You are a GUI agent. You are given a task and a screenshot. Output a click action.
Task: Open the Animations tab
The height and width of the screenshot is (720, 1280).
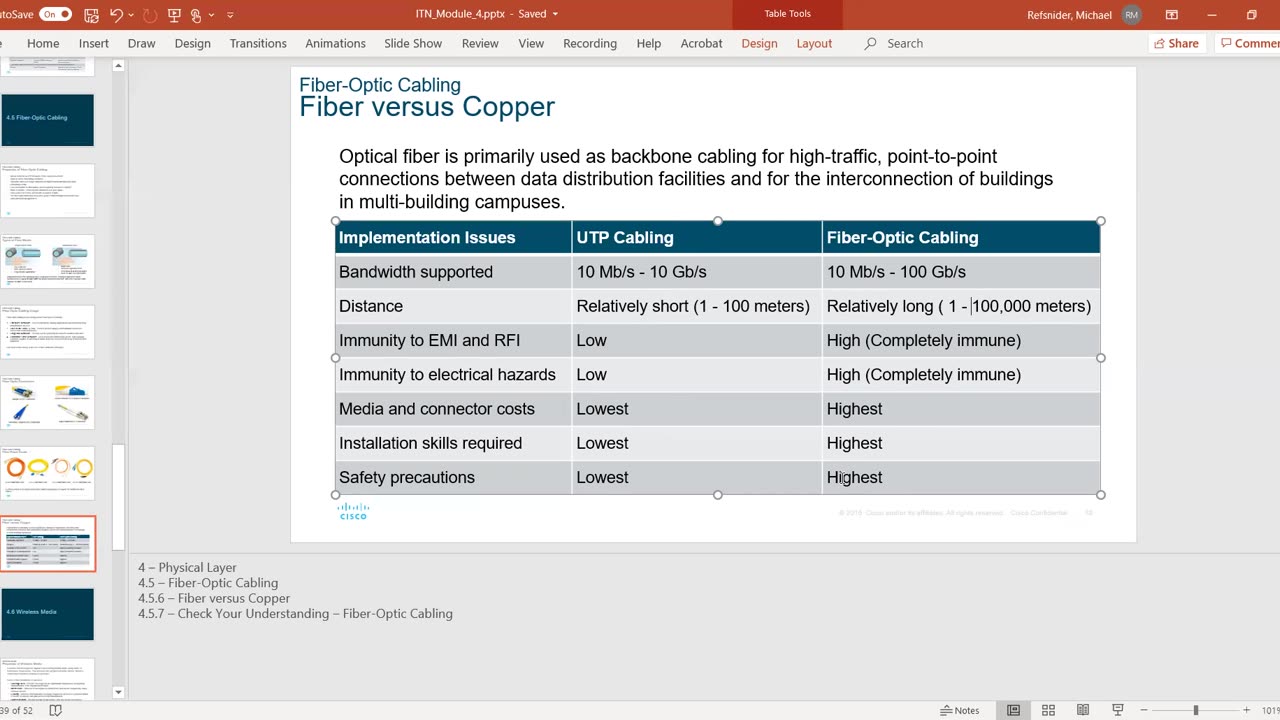(x=335, y=43)
